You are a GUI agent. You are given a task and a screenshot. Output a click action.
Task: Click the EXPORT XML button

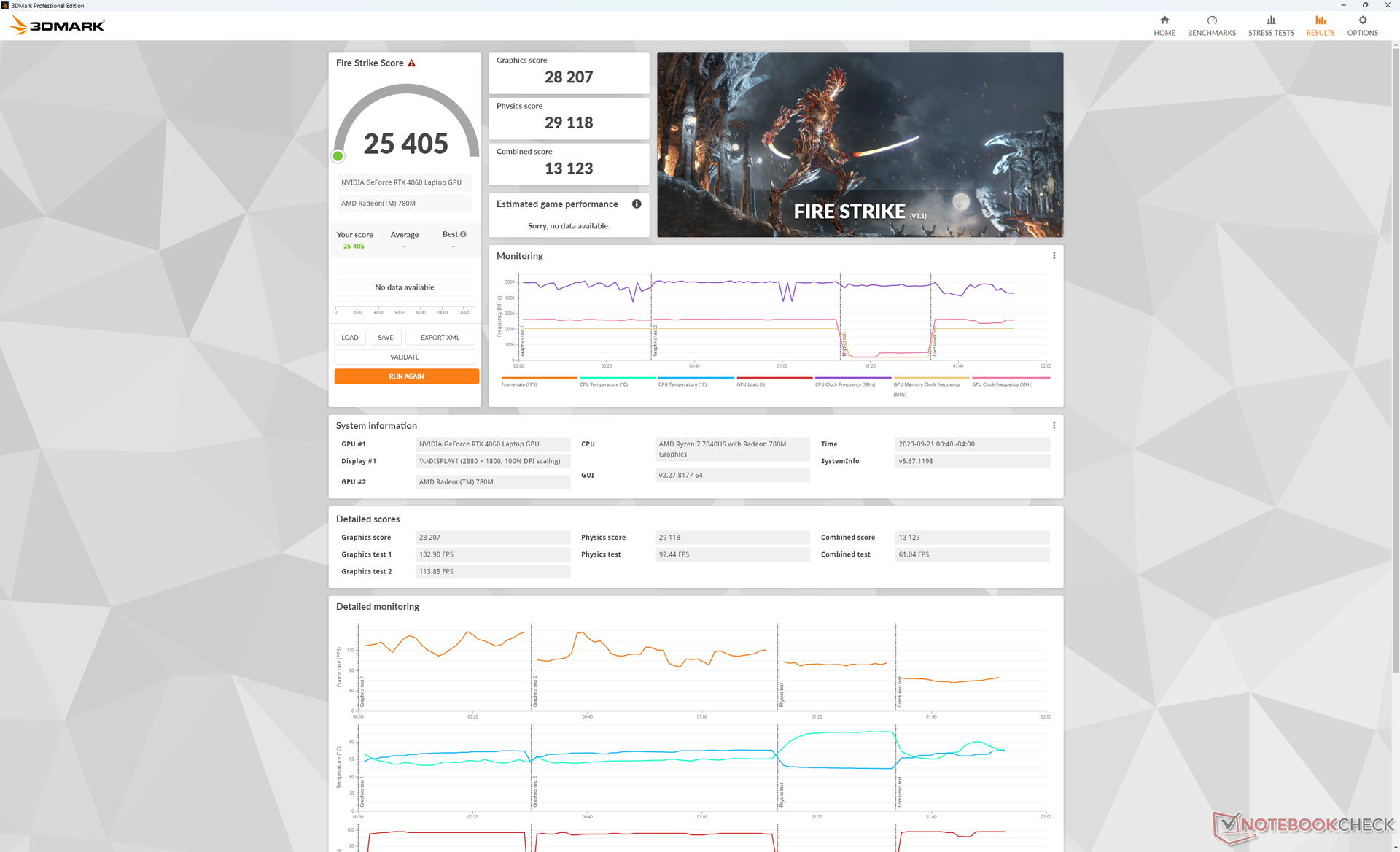point(440,338)
